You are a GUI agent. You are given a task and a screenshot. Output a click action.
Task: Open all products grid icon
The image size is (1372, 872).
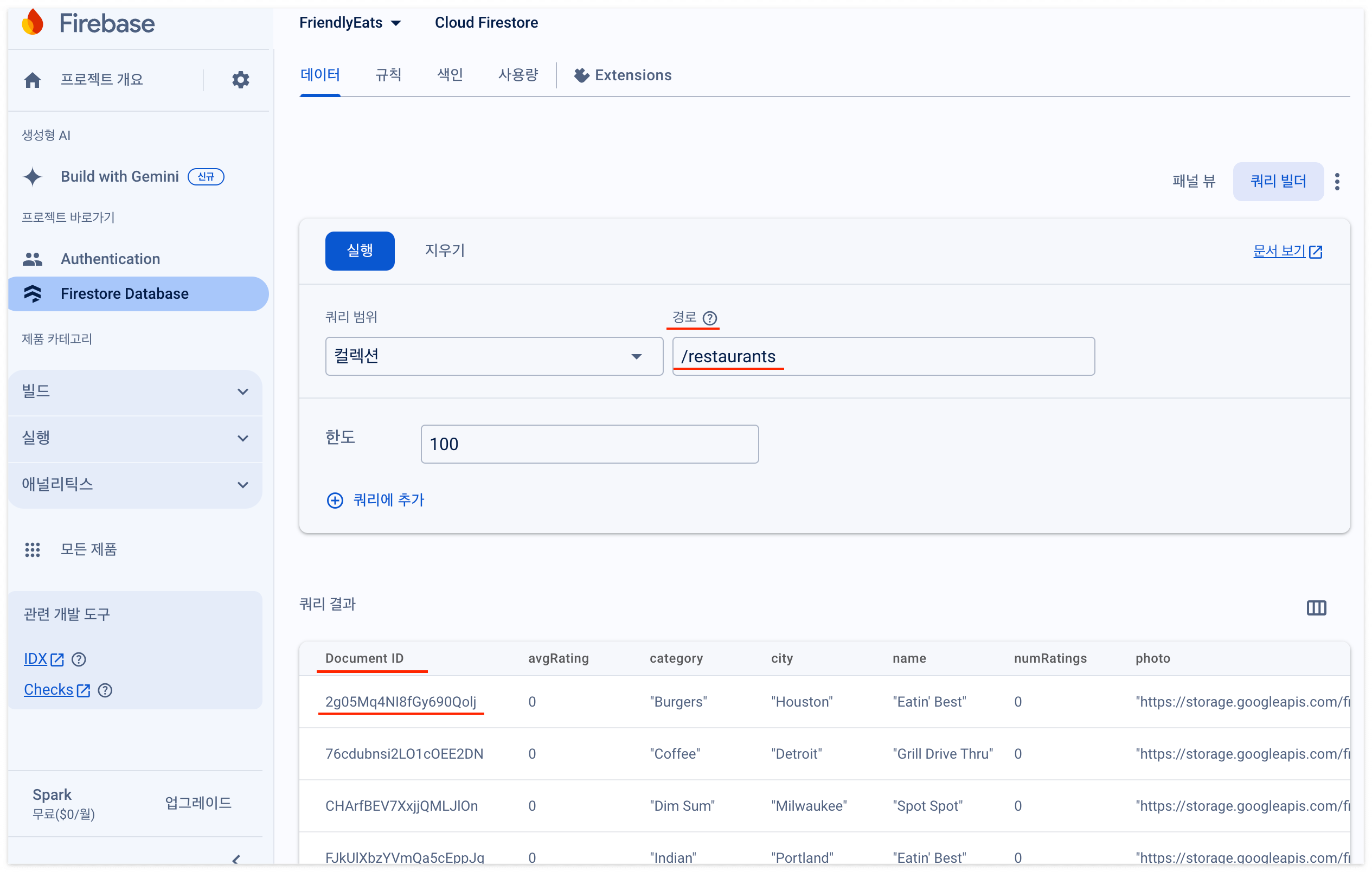(33, 549)
